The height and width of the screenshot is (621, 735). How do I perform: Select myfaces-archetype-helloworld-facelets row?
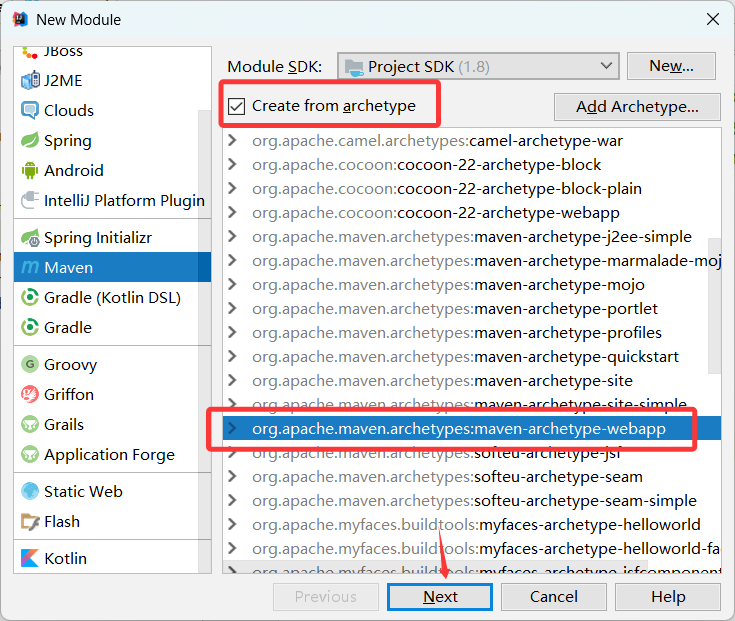(472, 548)
